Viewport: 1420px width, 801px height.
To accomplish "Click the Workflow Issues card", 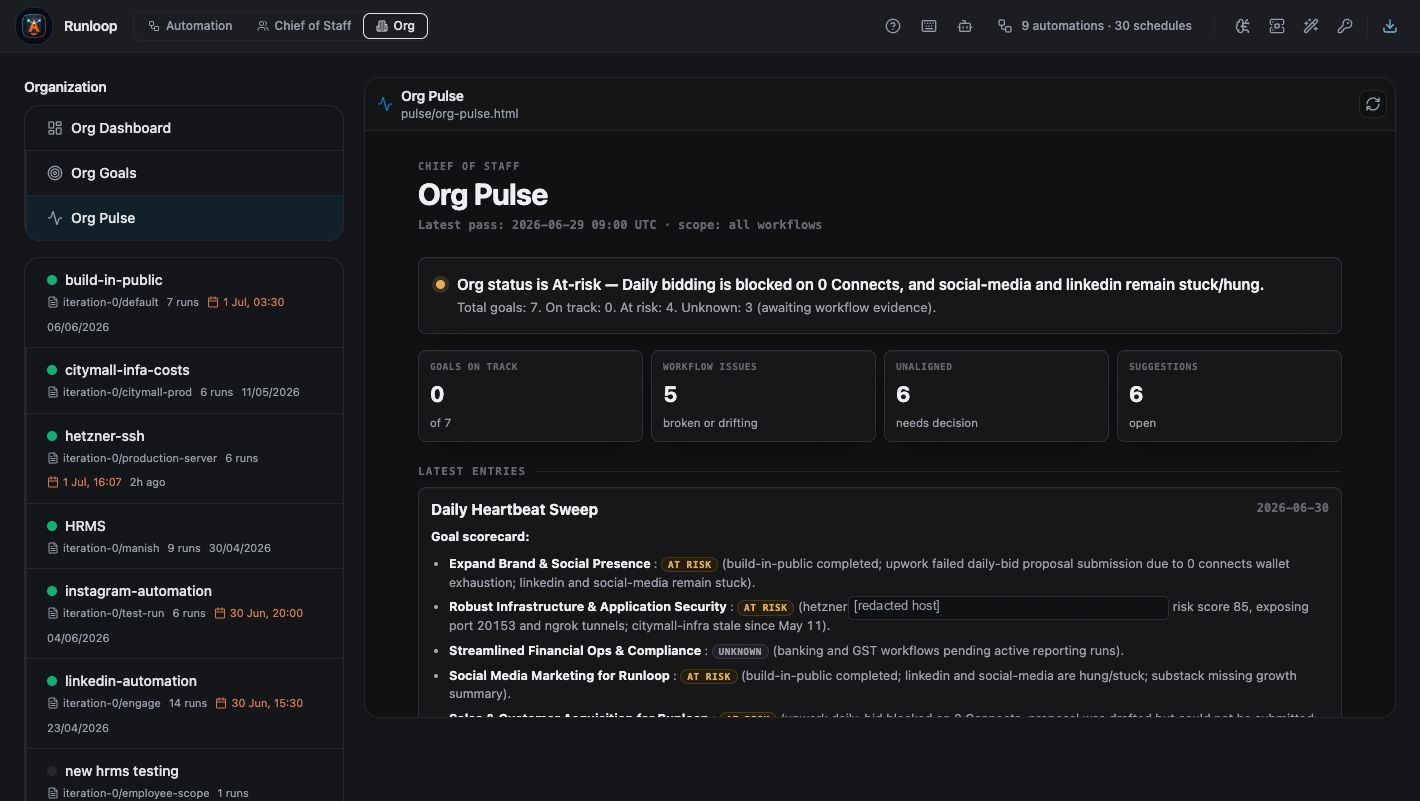I will (763, 396).
